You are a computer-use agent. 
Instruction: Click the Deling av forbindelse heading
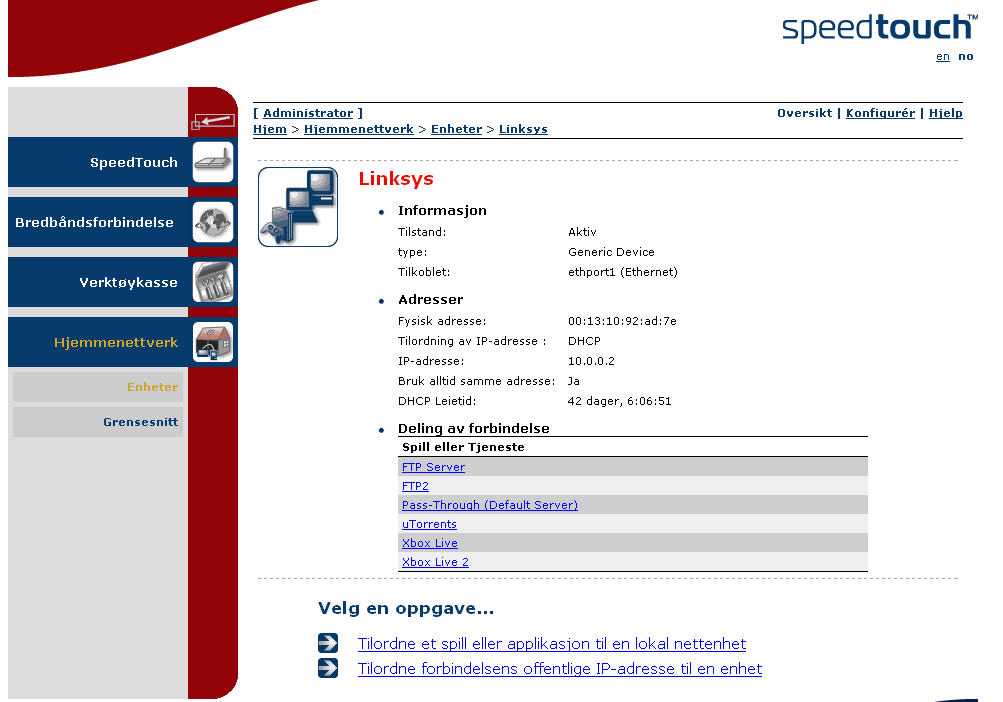pyautogui.click(x=473, y=428)
